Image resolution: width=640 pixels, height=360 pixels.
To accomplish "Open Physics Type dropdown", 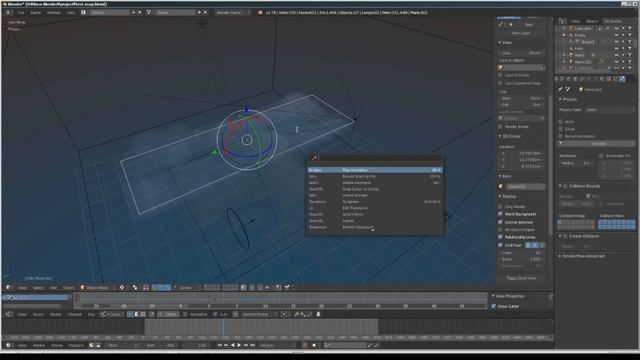I will click(609, 109).
